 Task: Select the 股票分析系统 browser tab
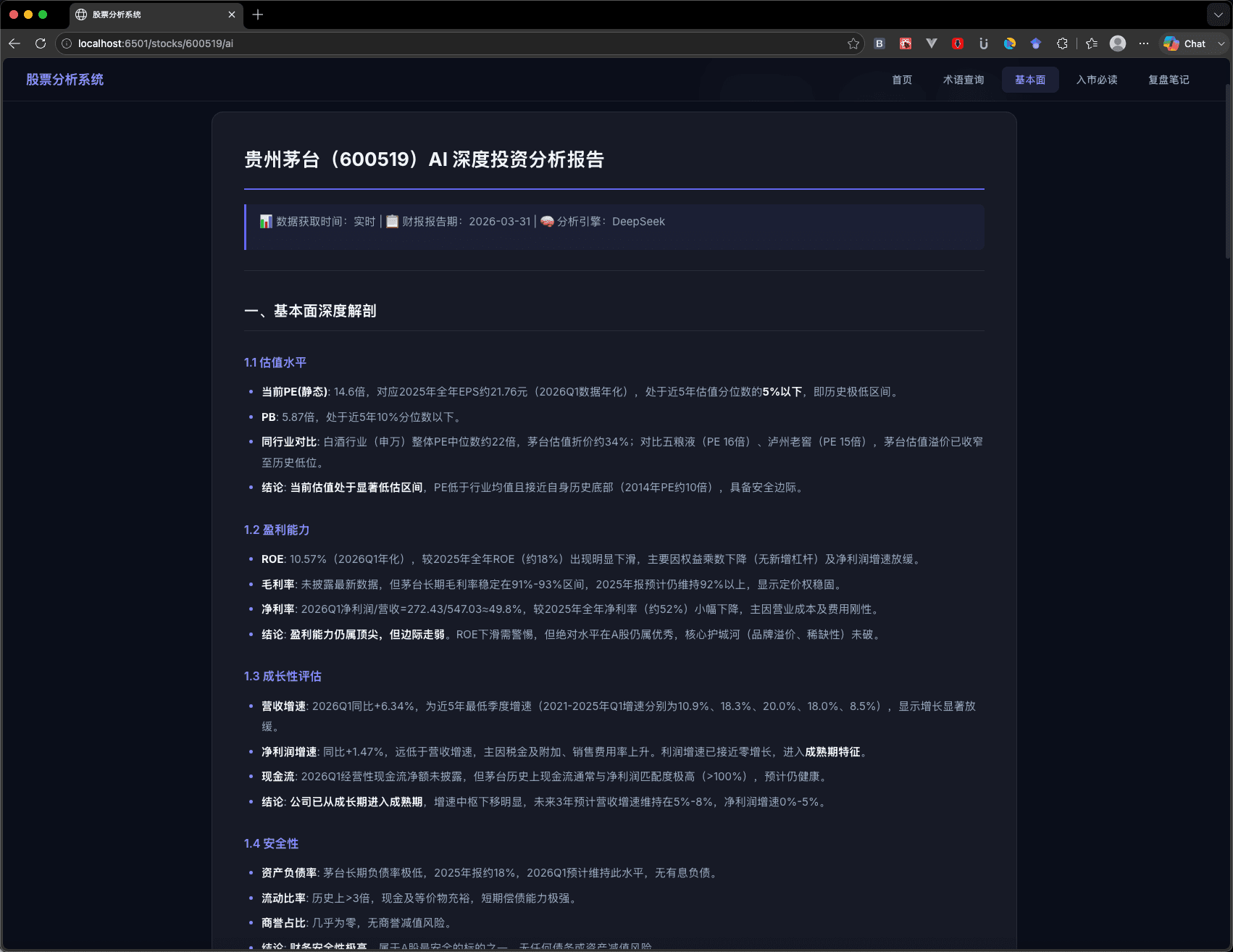point(156,14)
